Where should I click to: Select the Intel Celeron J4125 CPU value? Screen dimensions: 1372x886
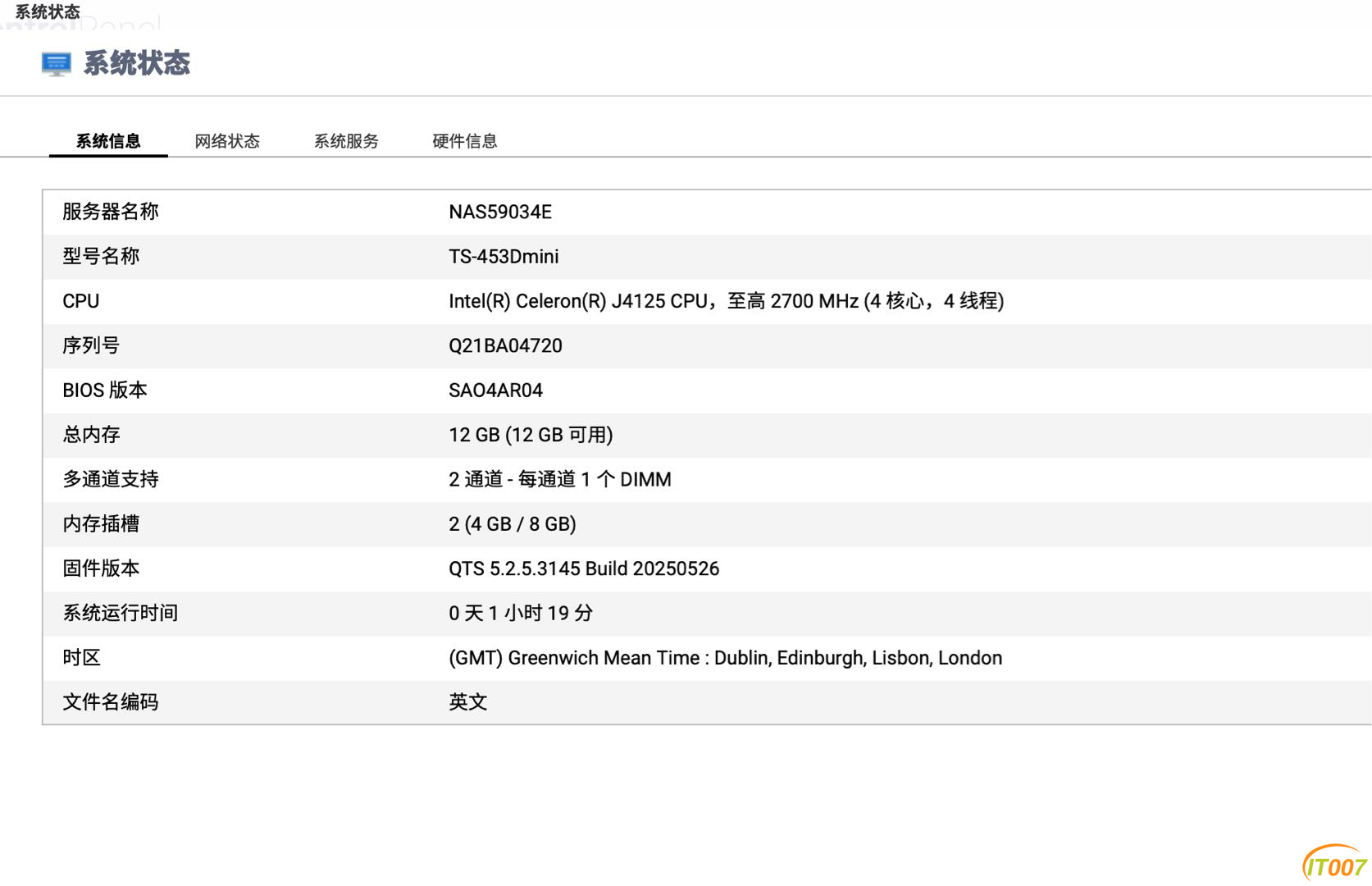pos(726,301)
